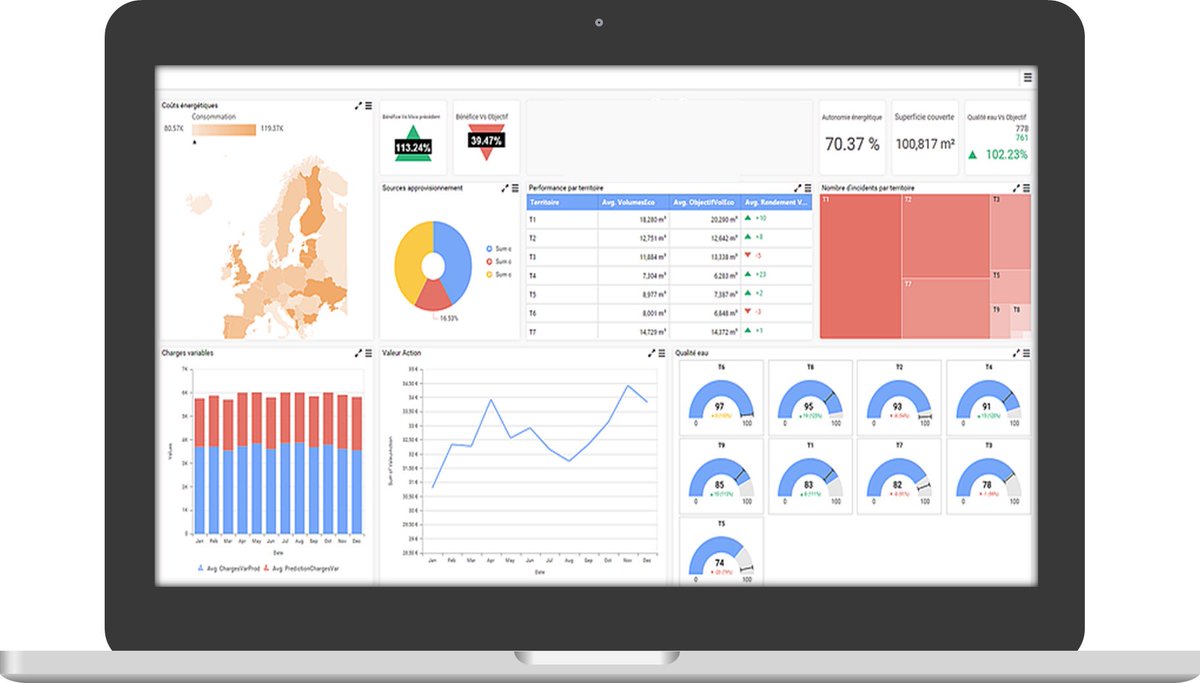Select the T1 row in performance table
The width and height of the screenshot is (1200, 683).
[670, 219]
